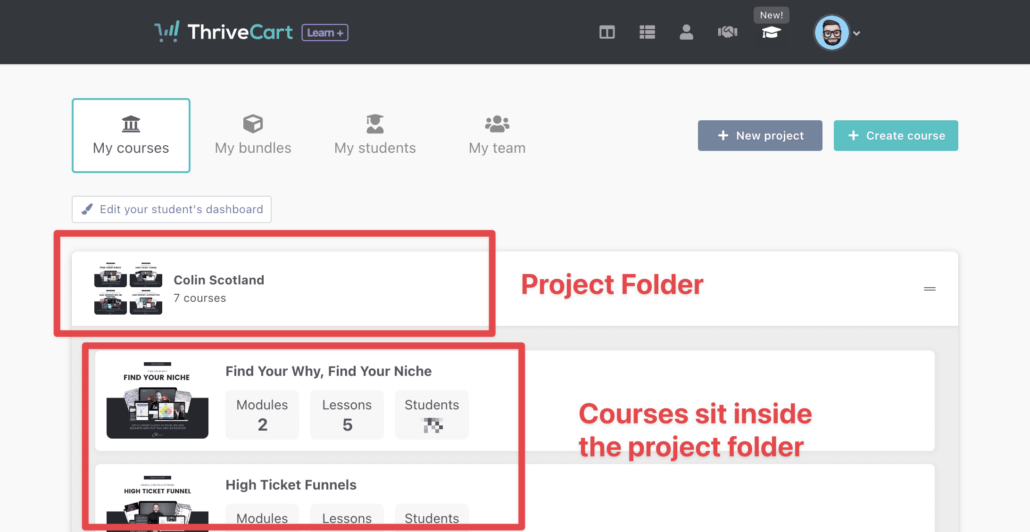Click the profile avatar picture
The height and width of the screenshot is (532, 1030).
point(832,33)
